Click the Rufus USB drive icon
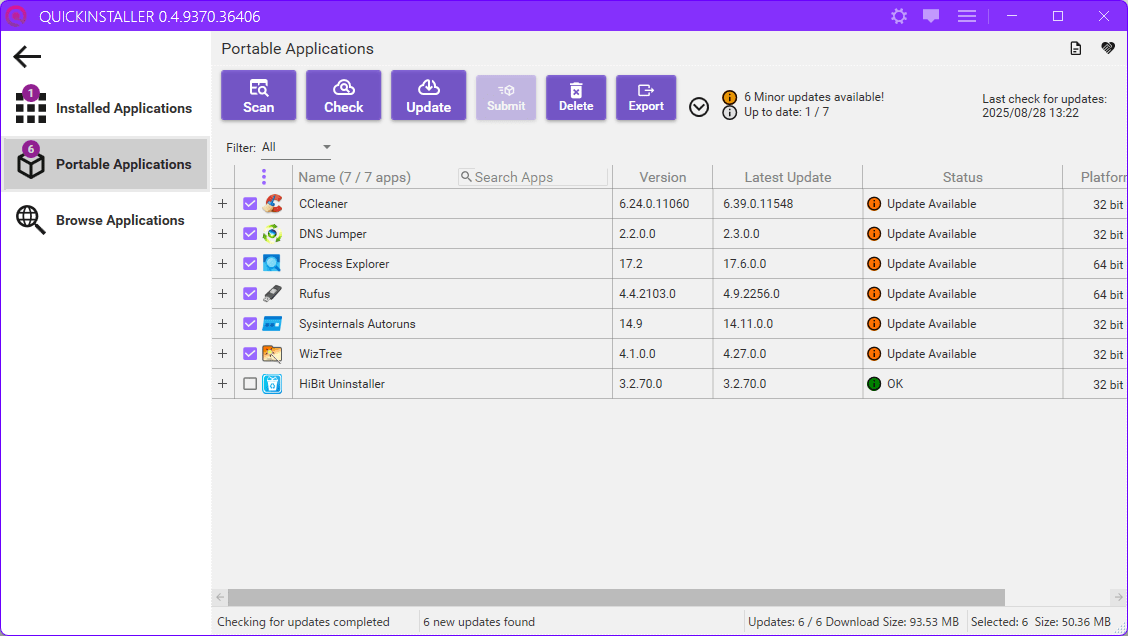Screen dimensions: 1128x636 tap(272, 294)
